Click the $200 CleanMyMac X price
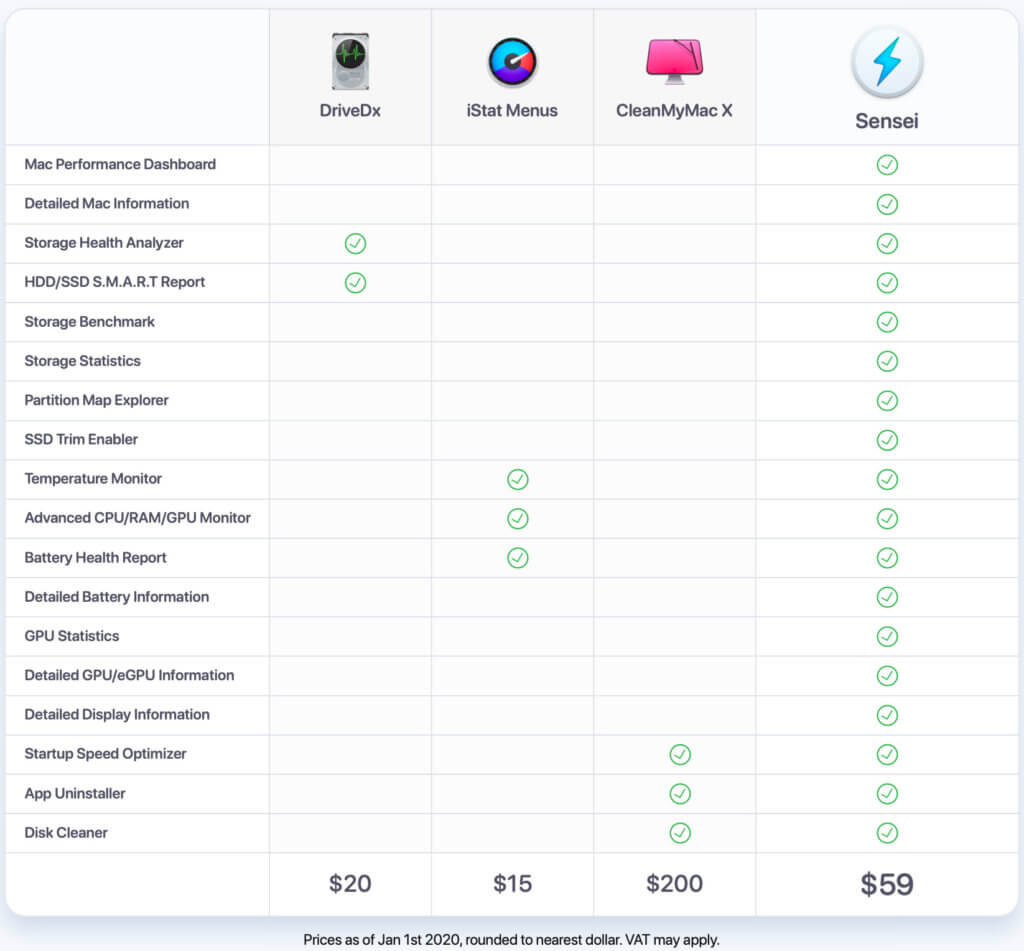This screenshot has height=951, width=1024. click(x=674, y=884)
